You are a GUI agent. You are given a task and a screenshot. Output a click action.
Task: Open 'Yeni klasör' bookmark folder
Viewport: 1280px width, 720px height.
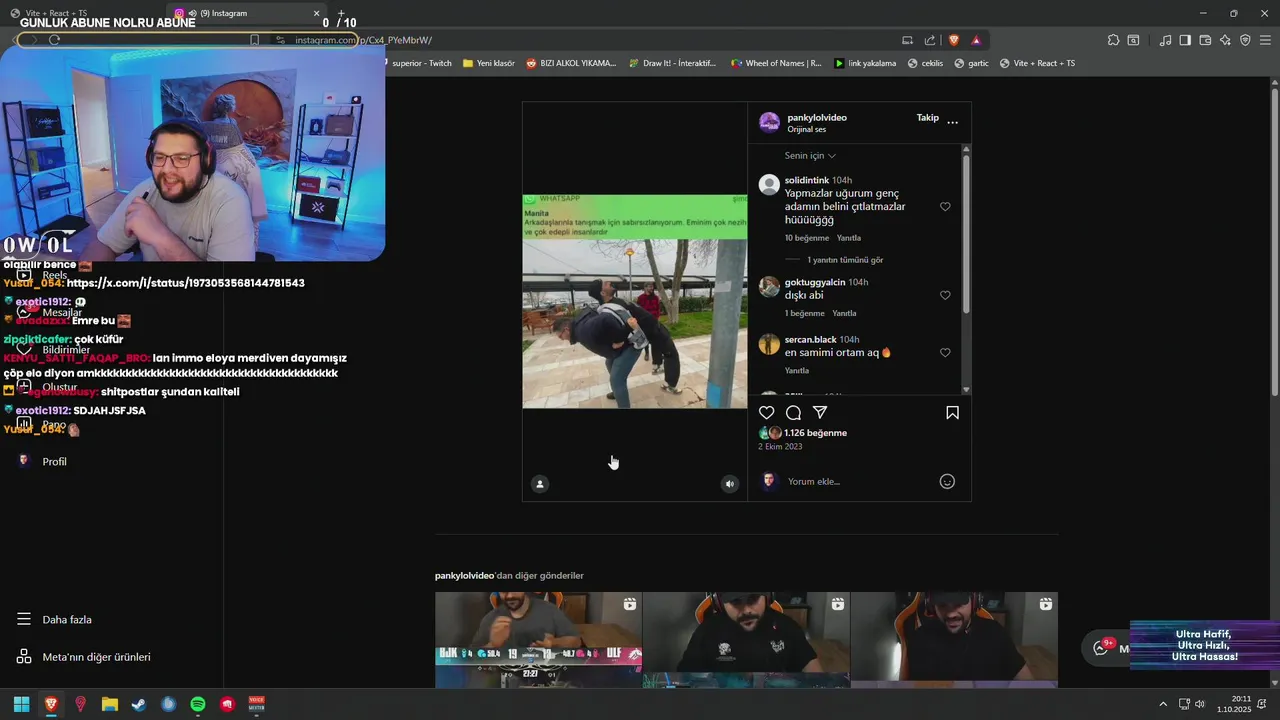pyautogui.click(x=489, y=63)
